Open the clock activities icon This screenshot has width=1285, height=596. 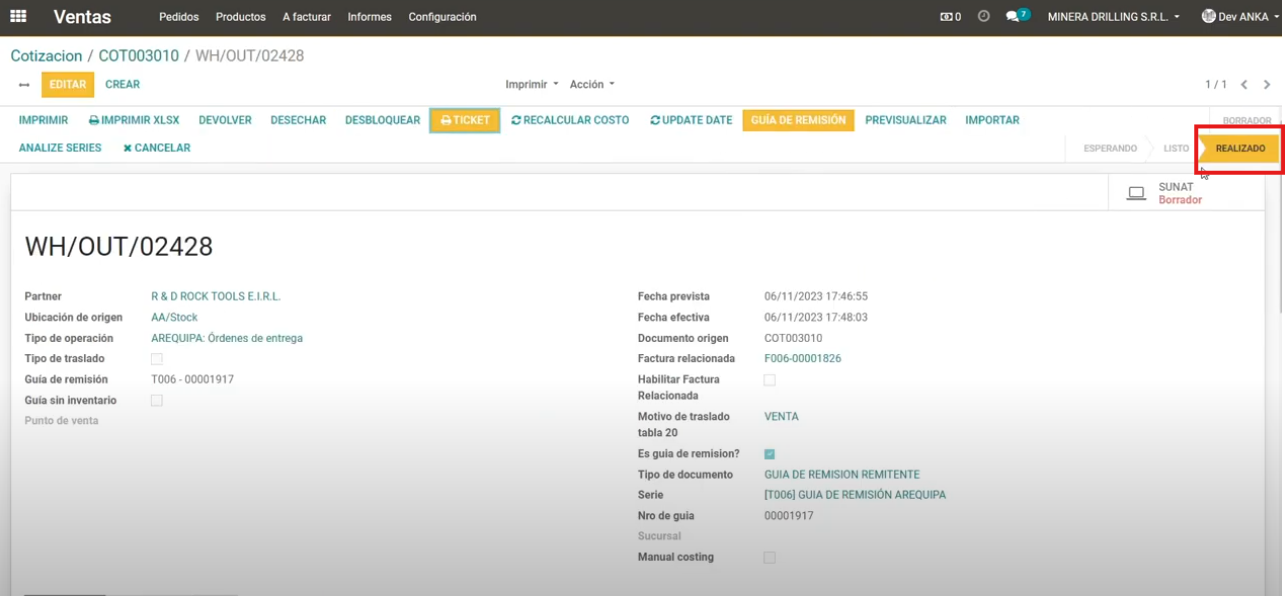[983, 17]
